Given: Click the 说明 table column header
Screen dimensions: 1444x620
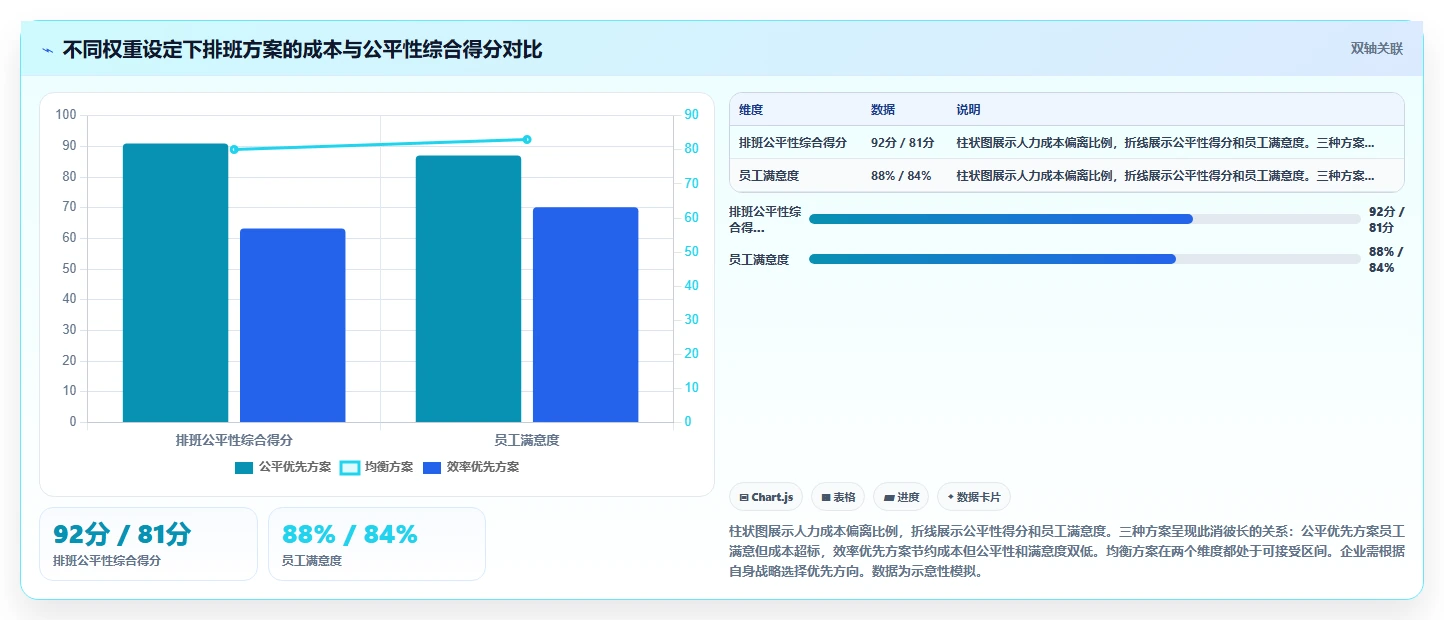Looking at the screenshot, I should coord(968,110).
